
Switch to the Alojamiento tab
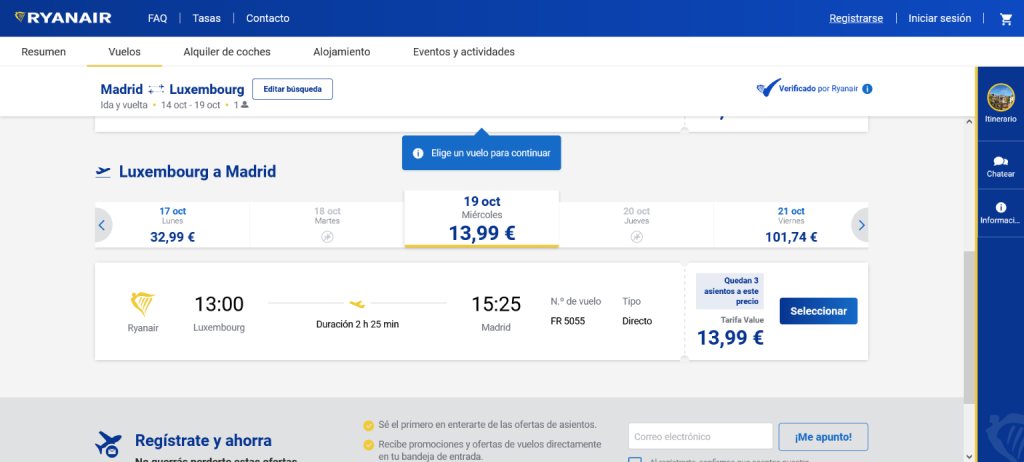[x=342, y=52]
